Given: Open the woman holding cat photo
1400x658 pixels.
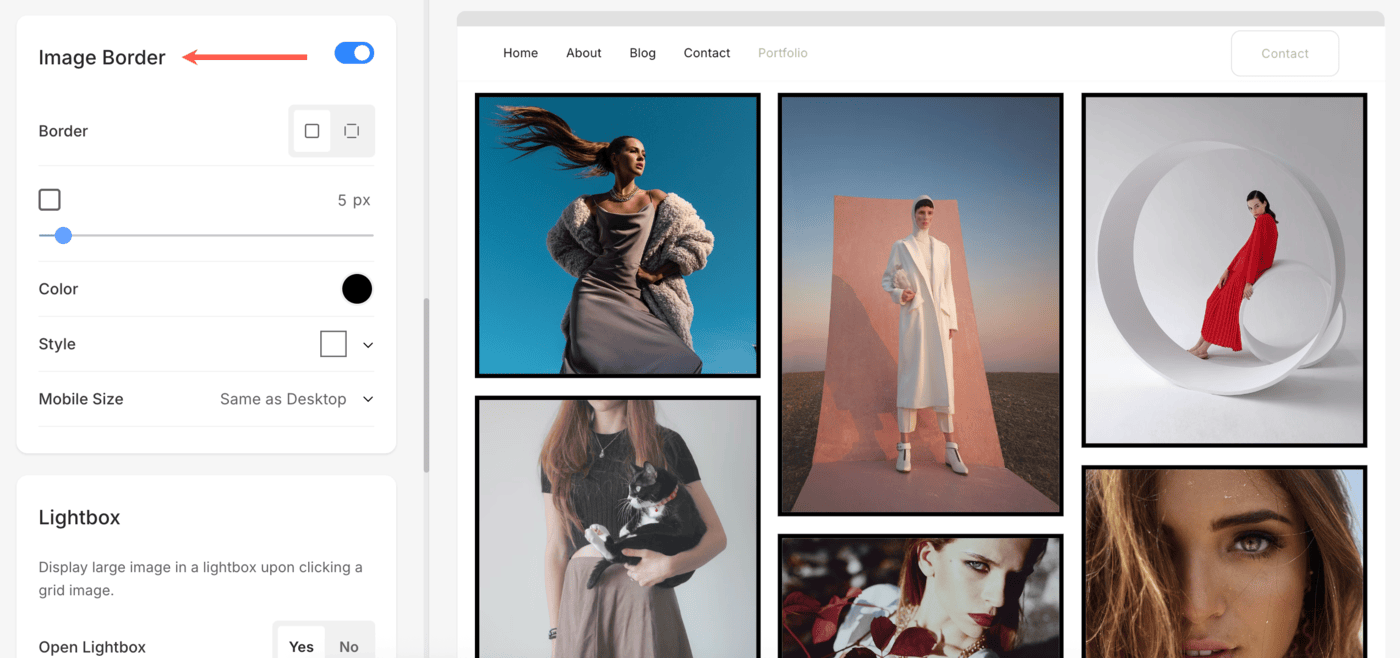Looking at the screenshot, I should coord(617,527).
